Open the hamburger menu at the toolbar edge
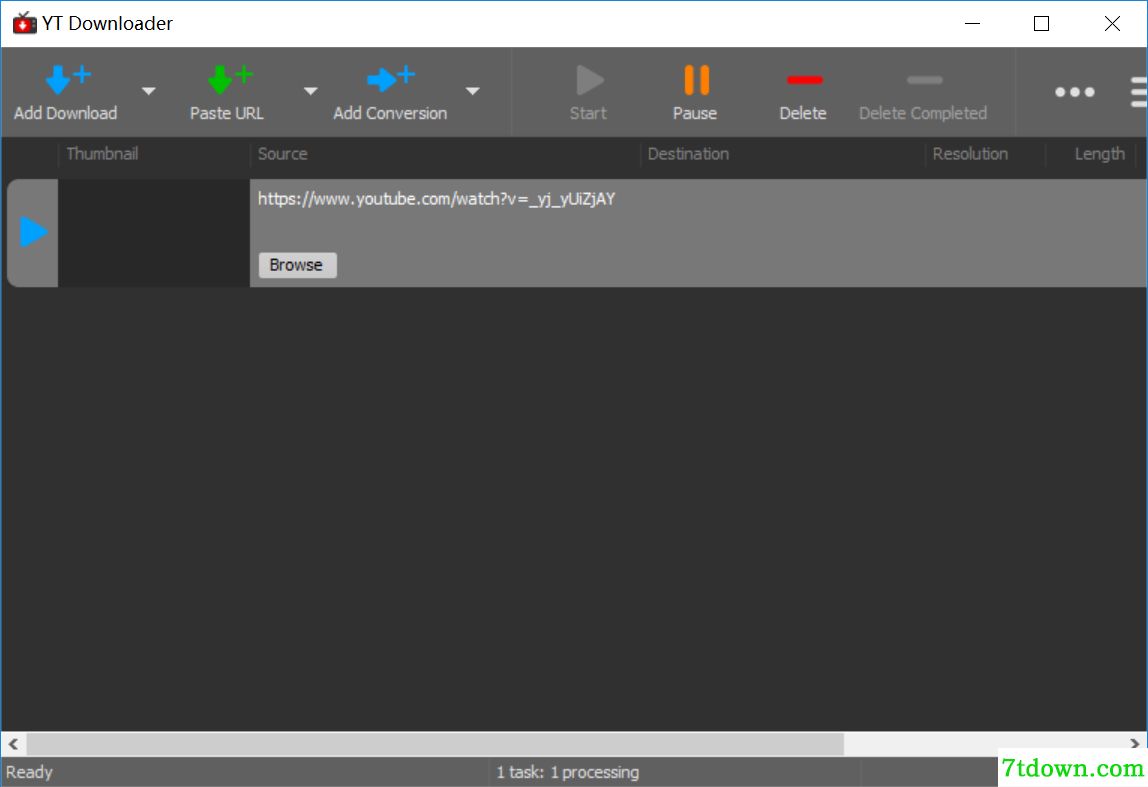This screenshot has width=1148, height=787. click(x=1138, y=92)
